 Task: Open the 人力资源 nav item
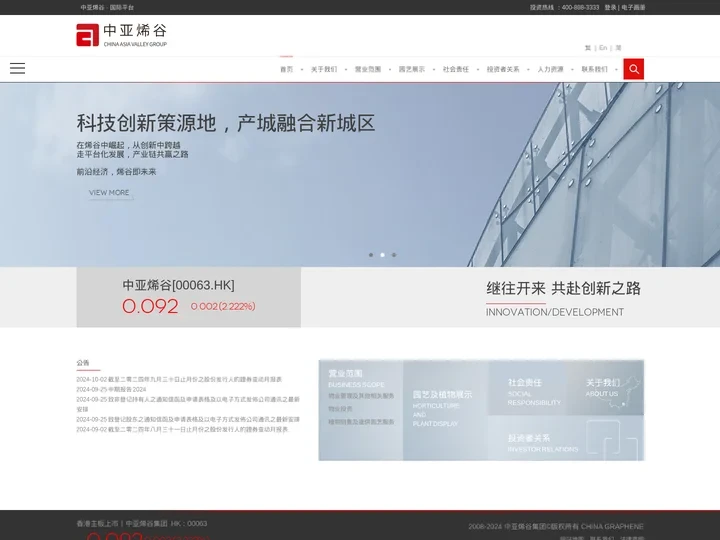click(550, 69)
